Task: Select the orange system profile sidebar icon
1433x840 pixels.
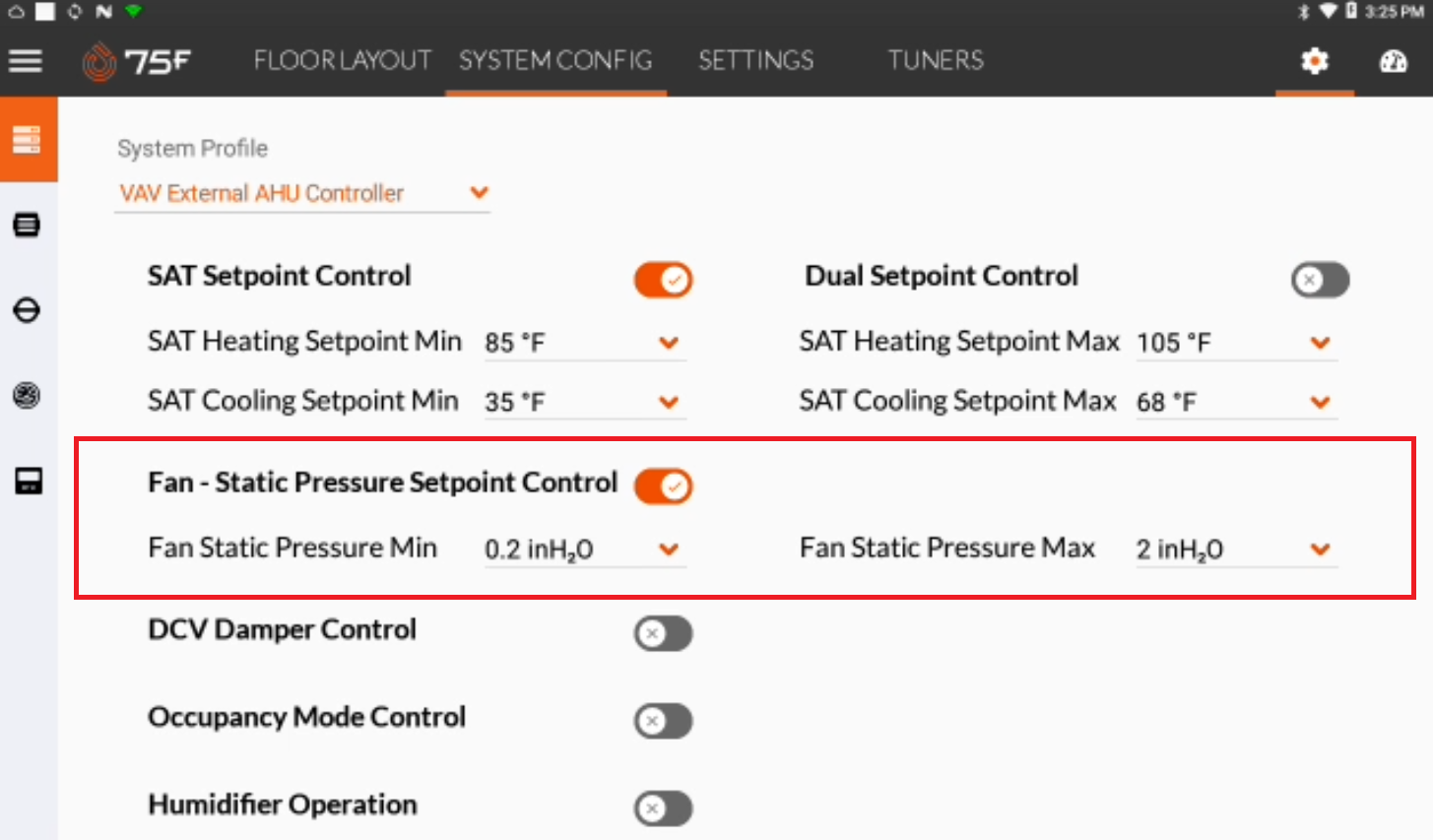Action: pyautogui.click(x=29, y=138)
